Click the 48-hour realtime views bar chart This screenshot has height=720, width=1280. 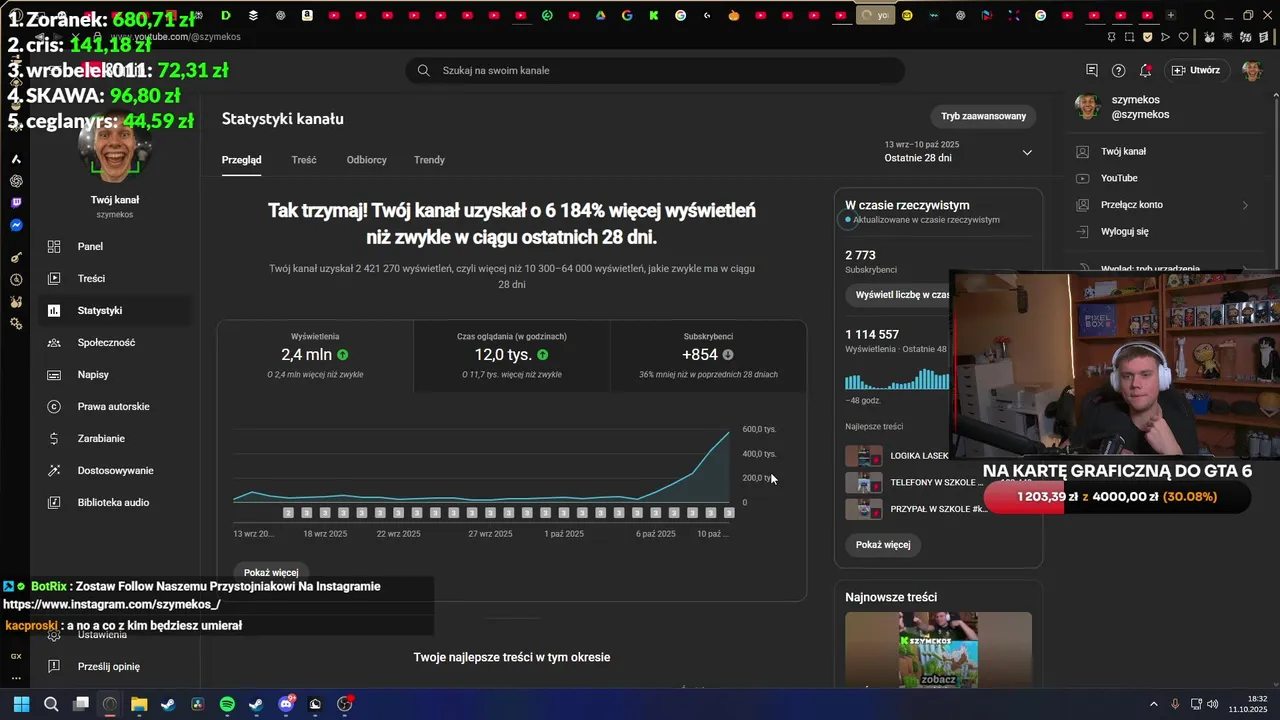[897, 379]
